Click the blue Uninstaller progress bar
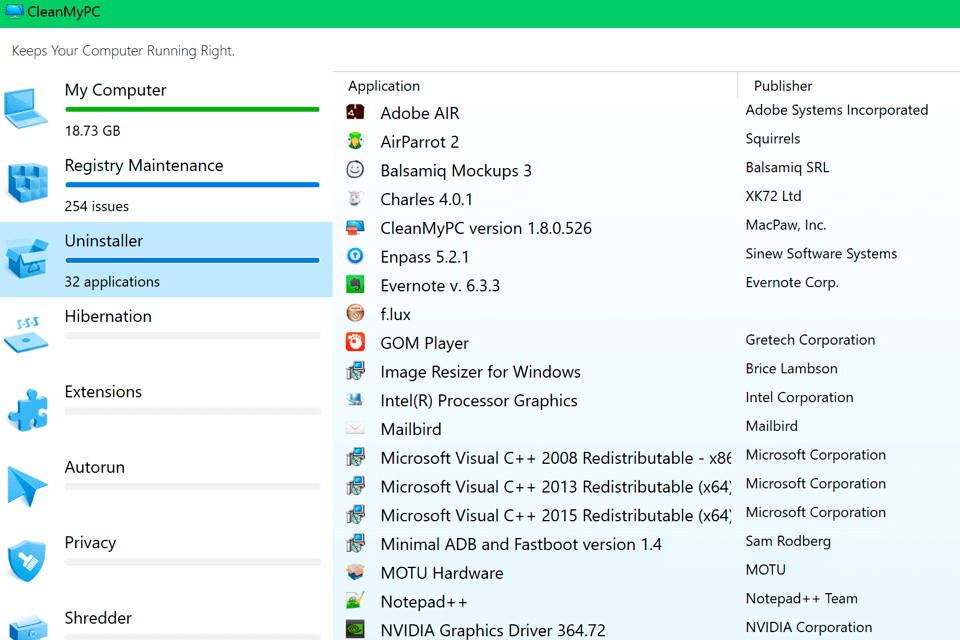 192,260
